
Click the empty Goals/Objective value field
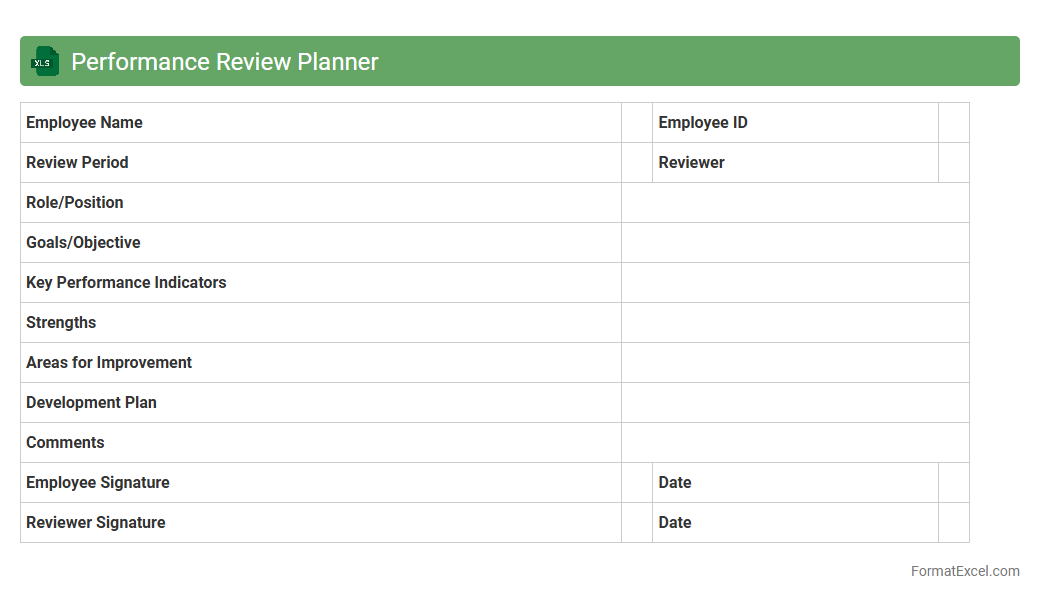point(795,243)
